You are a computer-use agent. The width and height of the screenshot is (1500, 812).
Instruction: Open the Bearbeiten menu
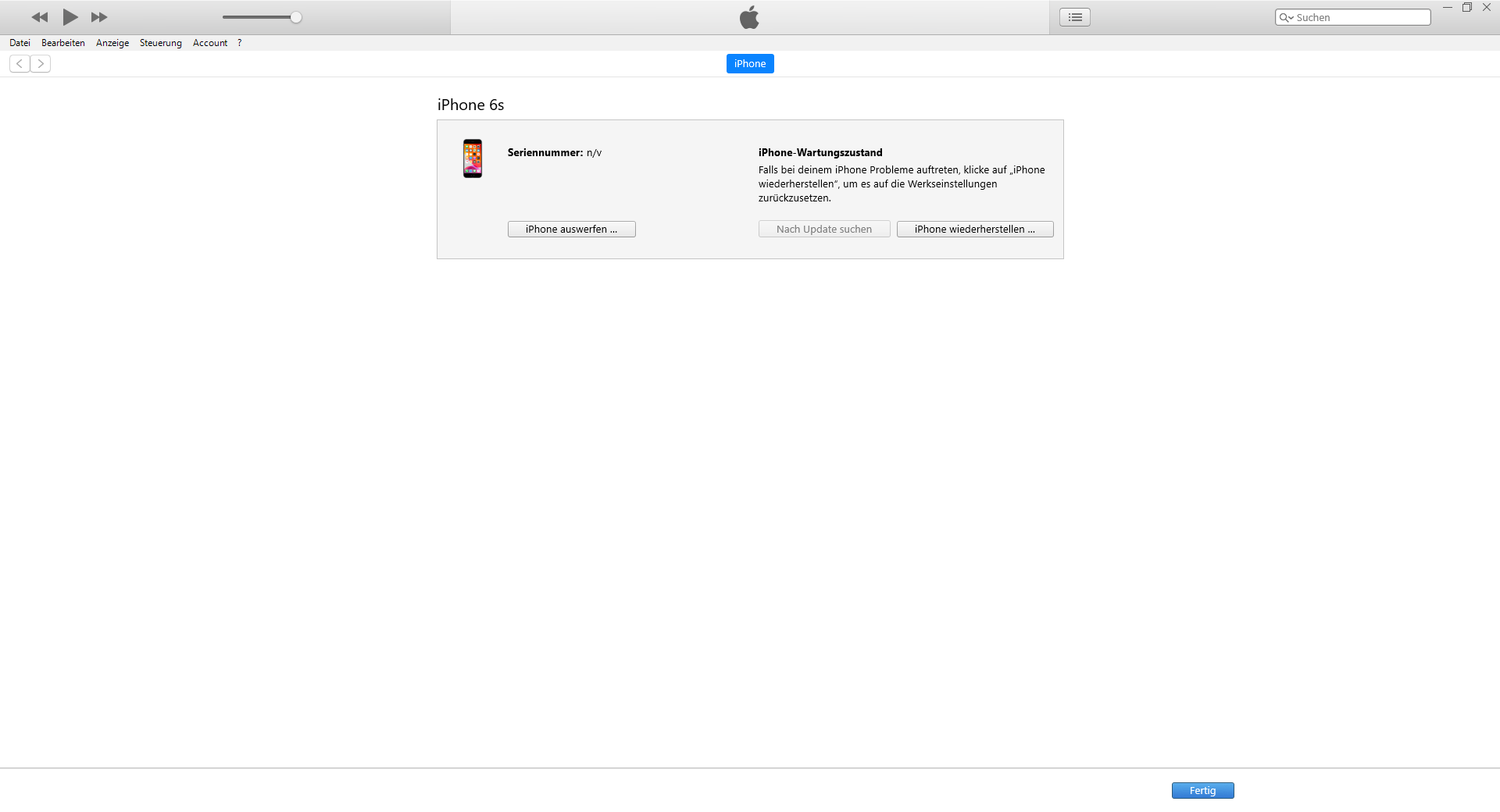(x=63, y=43)
